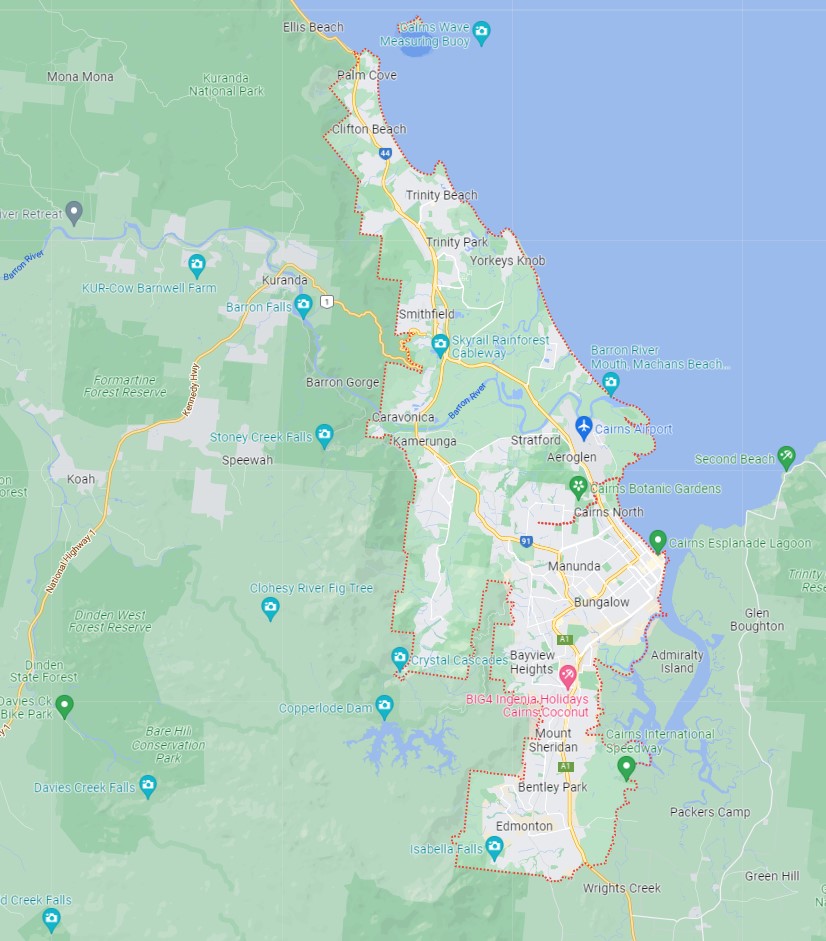Click the Cairns Botanic Gardens green icon

(578, 487)
